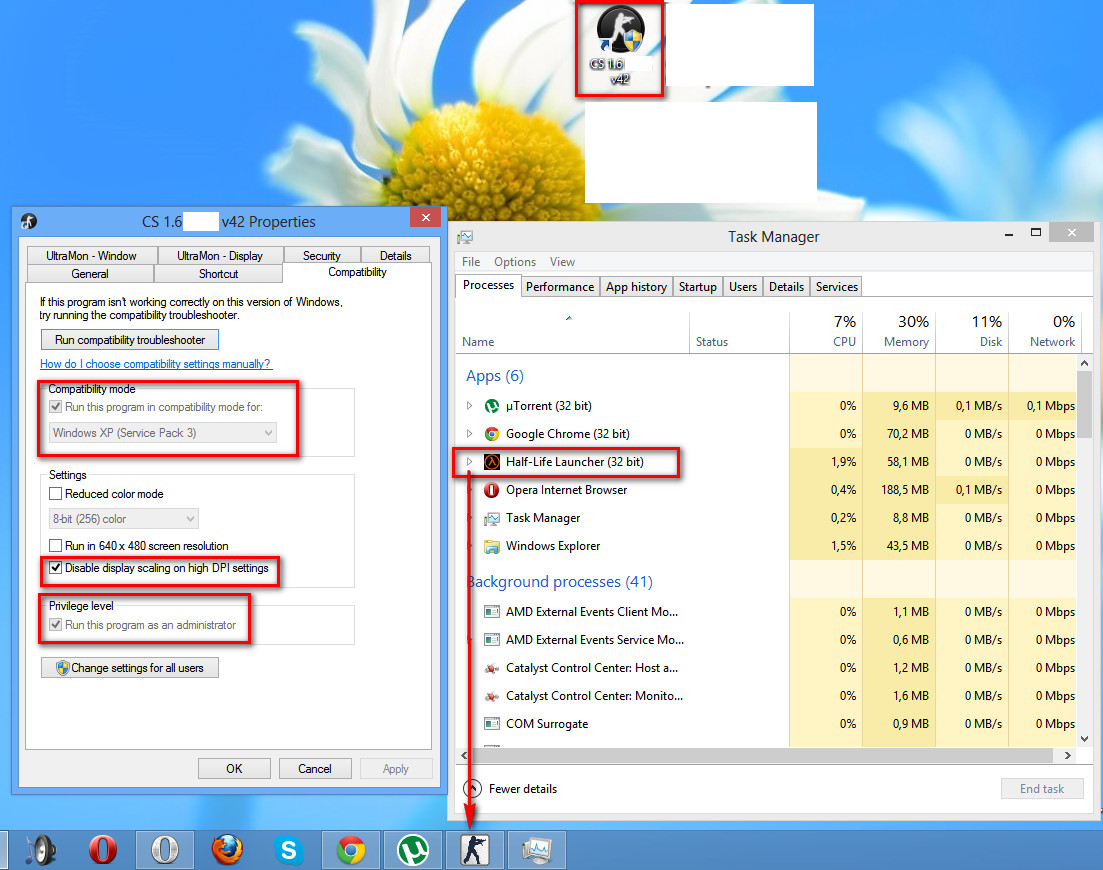Viewport: 1103px width, 870px height.
Task: Click the horizontal scrollbar right arrow in Task Manager
Action: point(1068,755)
